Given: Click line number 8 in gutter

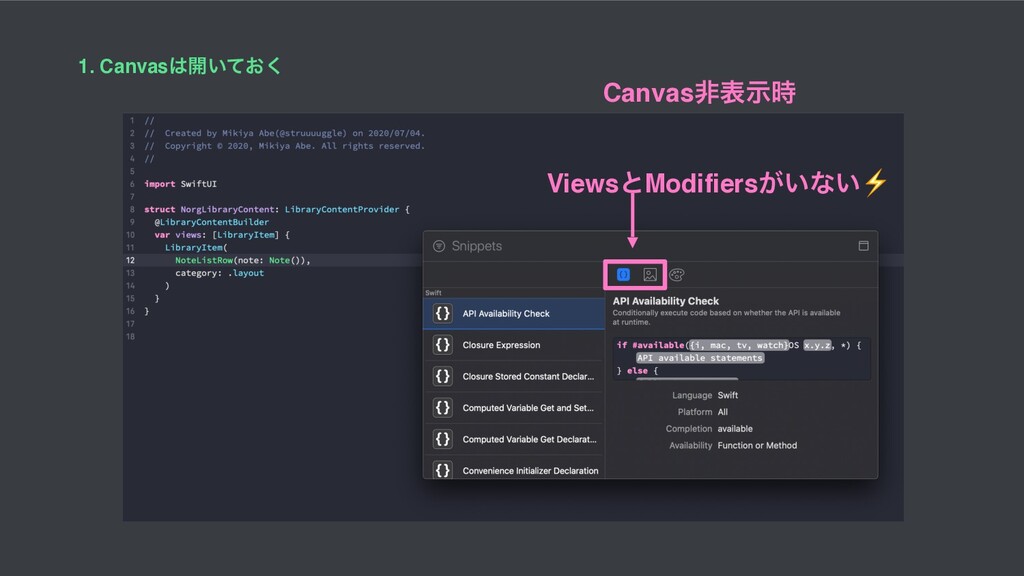Looking at the screenshot, I should coord(131,209).
